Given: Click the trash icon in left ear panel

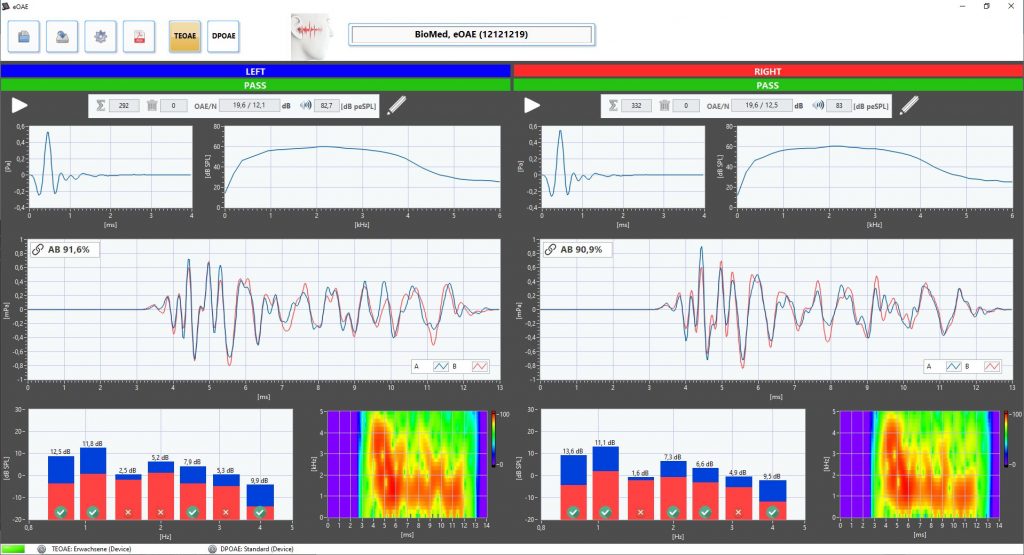Looking at the screenshot, I should click(152, 105).
